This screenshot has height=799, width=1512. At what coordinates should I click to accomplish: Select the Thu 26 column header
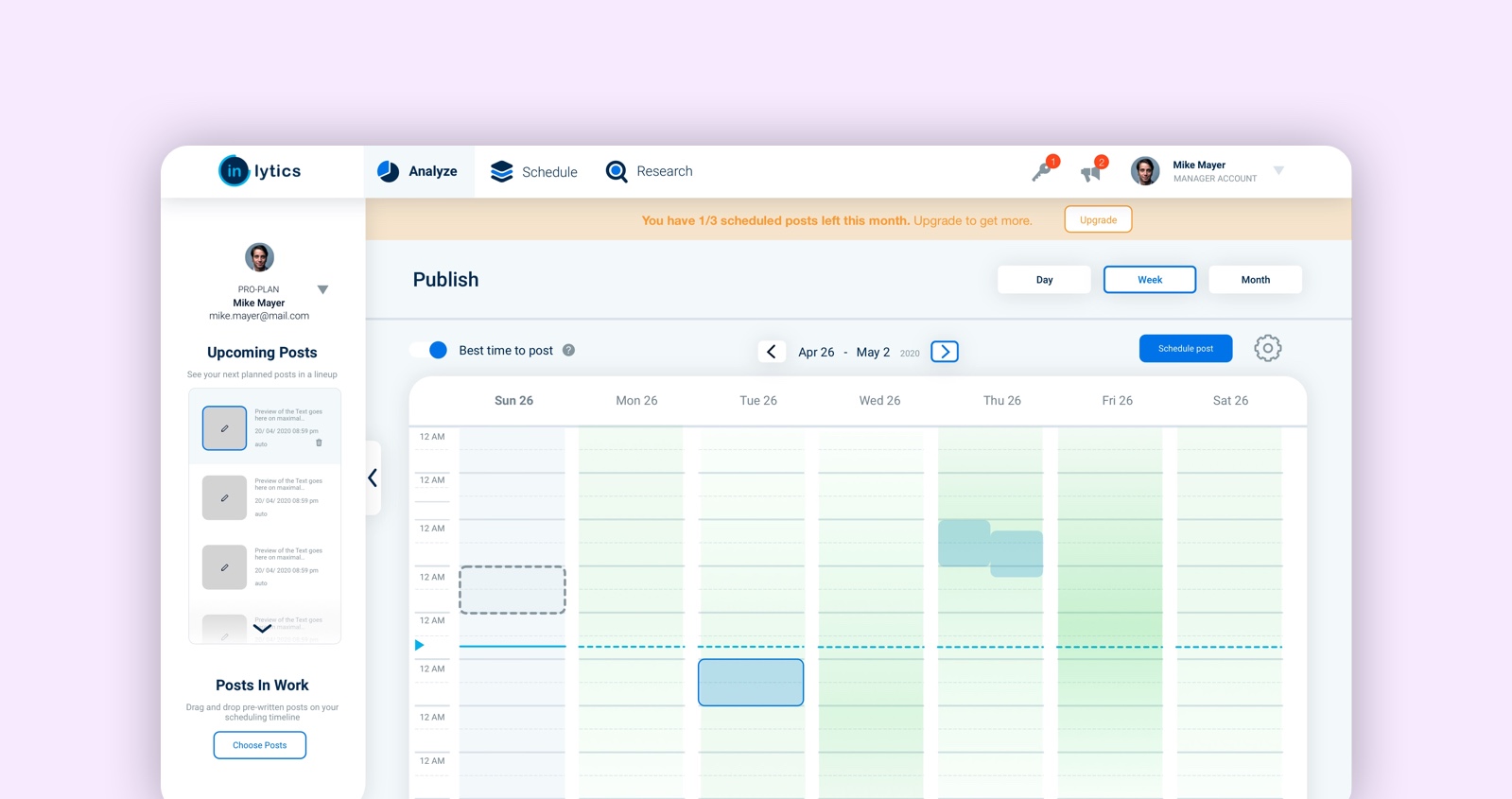(x=1002, y=401)
